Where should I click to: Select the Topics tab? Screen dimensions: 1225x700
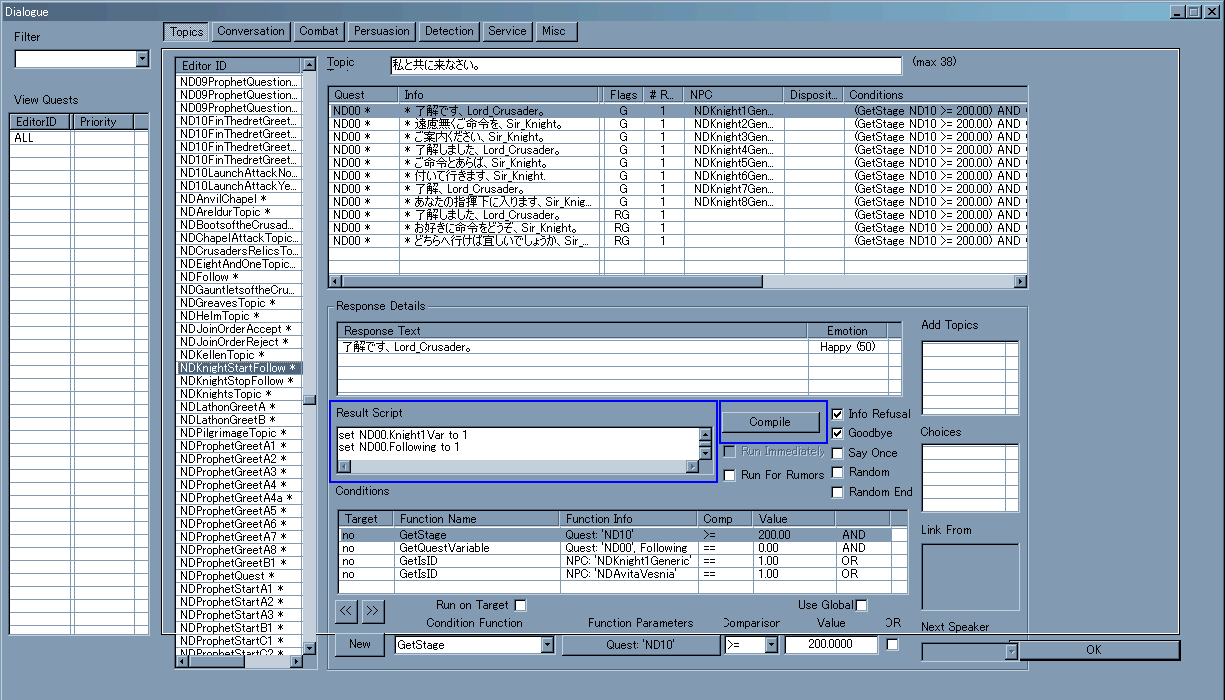(186, 32)
